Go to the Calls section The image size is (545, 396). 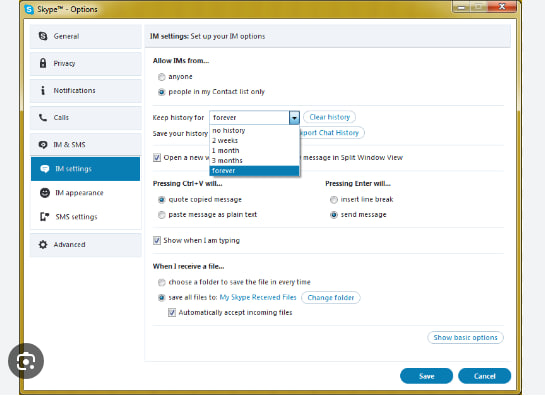pos(86,118)
